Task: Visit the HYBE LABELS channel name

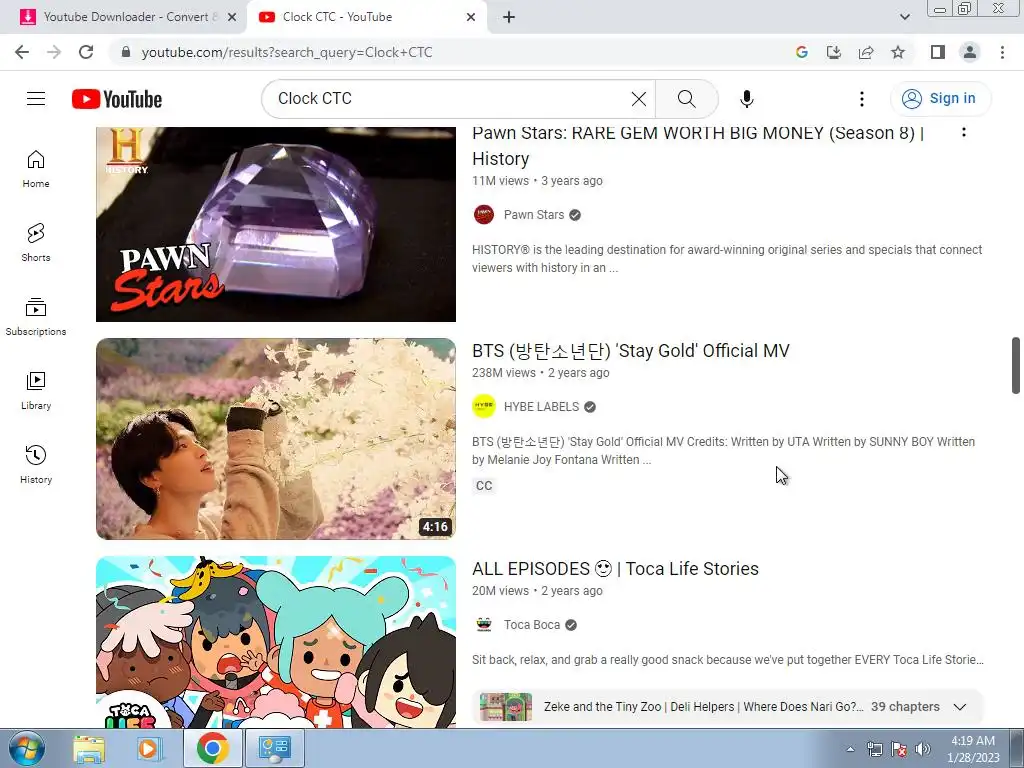Action: coord(541,407)
